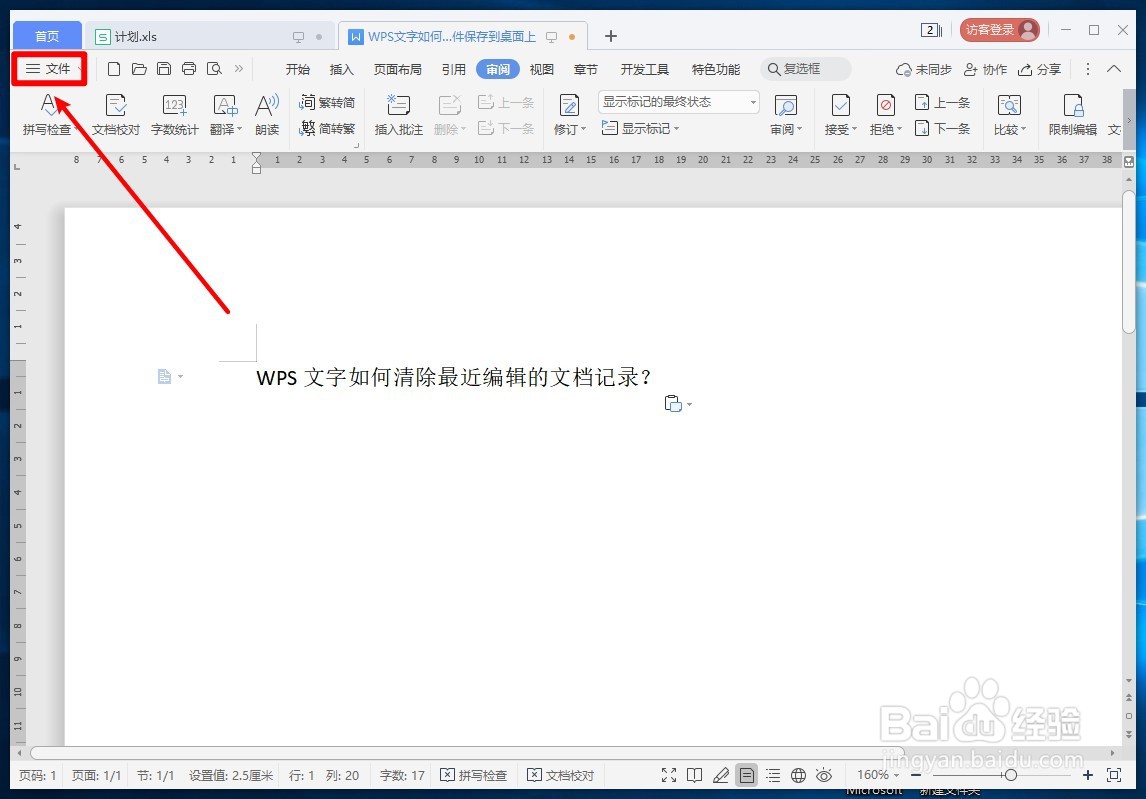Switch to outline view icon
The image size is (1146, 799).
[773, 775]
